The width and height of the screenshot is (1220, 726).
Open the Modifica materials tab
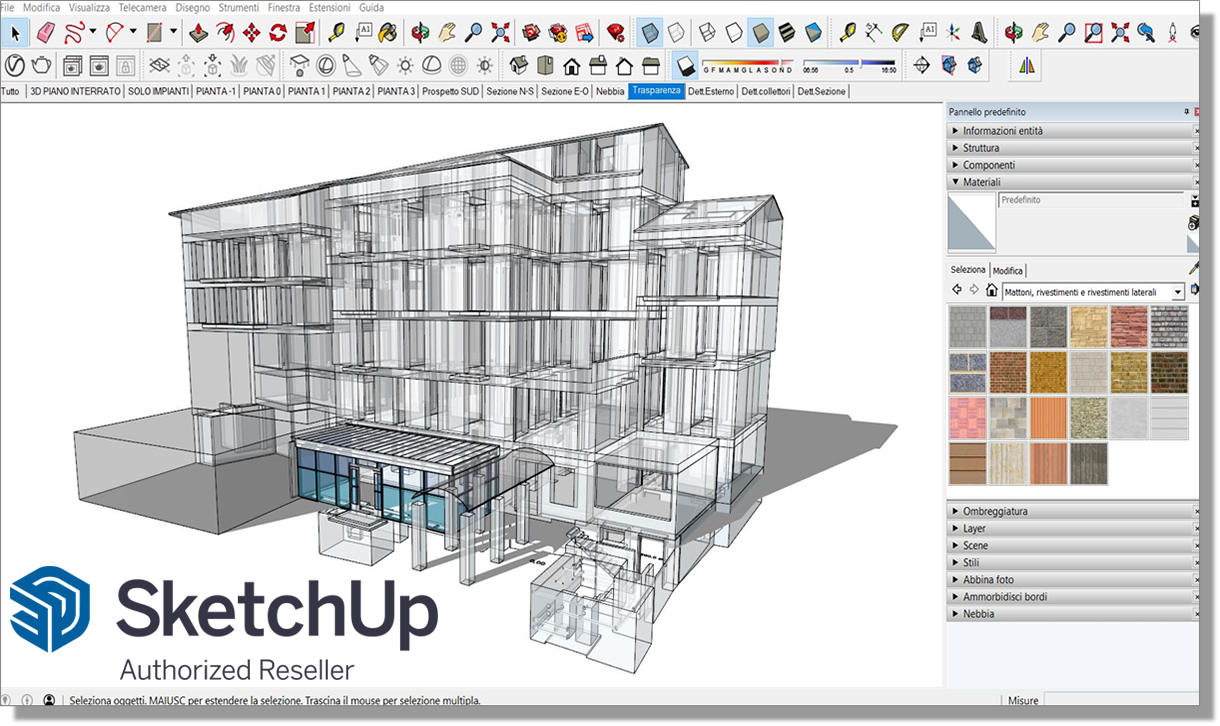[x=1008, y=270]
